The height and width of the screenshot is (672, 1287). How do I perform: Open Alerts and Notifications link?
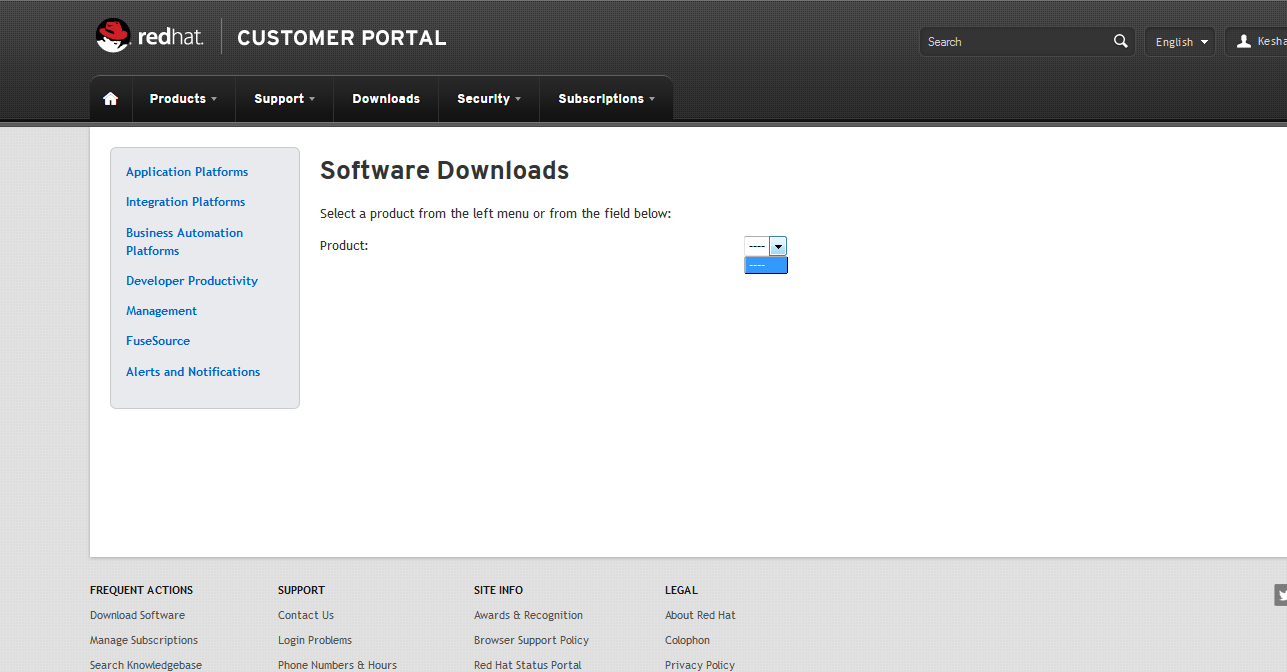coord(193,372)
